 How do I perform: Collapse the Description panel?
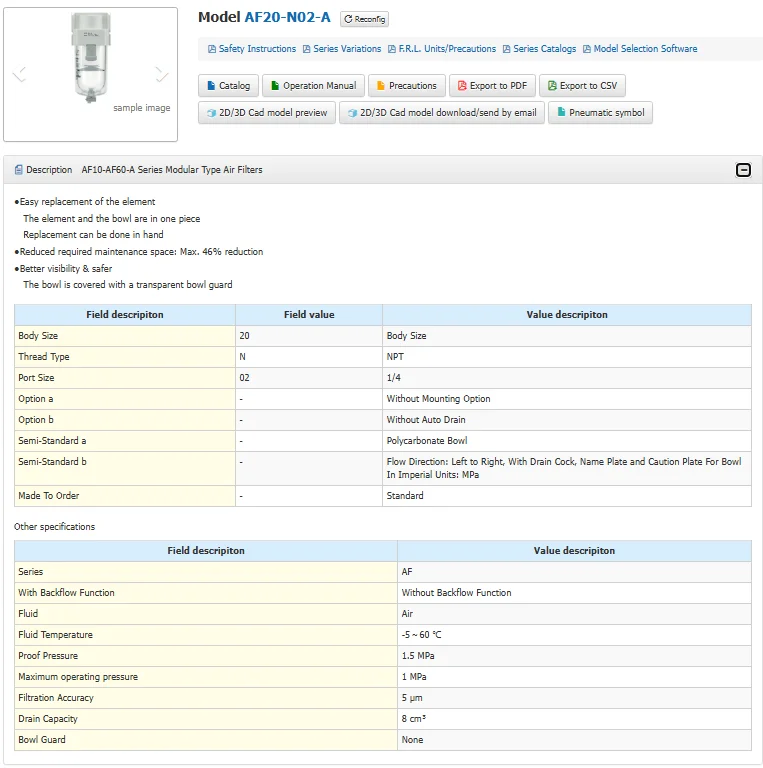pos(743,170)
